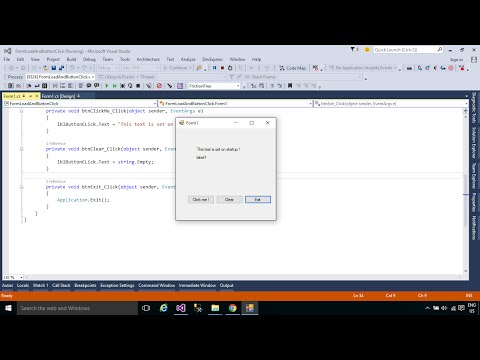
Task: Open the Architecture menu
Action: [148, 59]
